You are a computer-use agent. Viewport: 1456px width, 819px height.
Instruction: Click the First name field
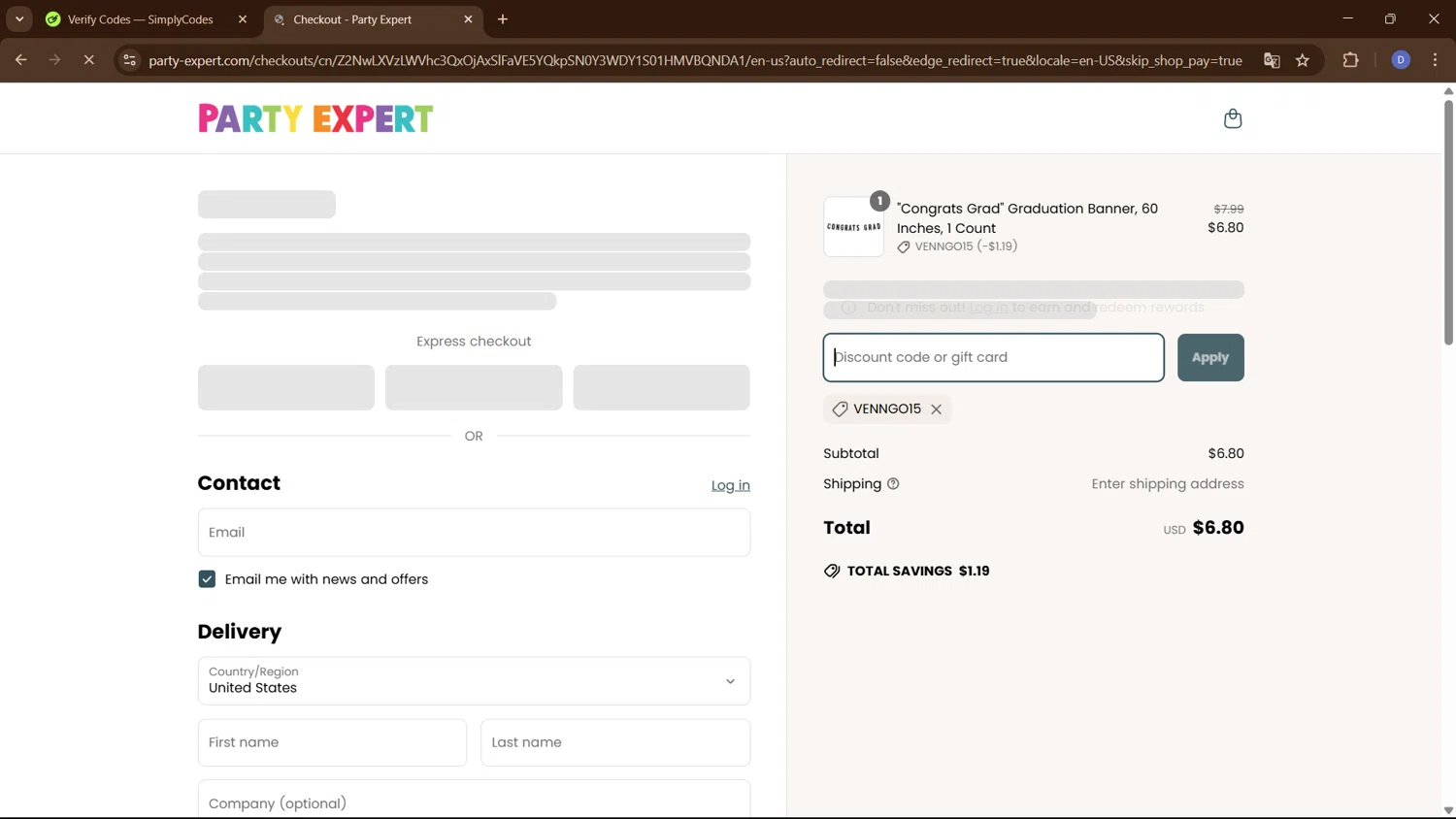point(332,742)
